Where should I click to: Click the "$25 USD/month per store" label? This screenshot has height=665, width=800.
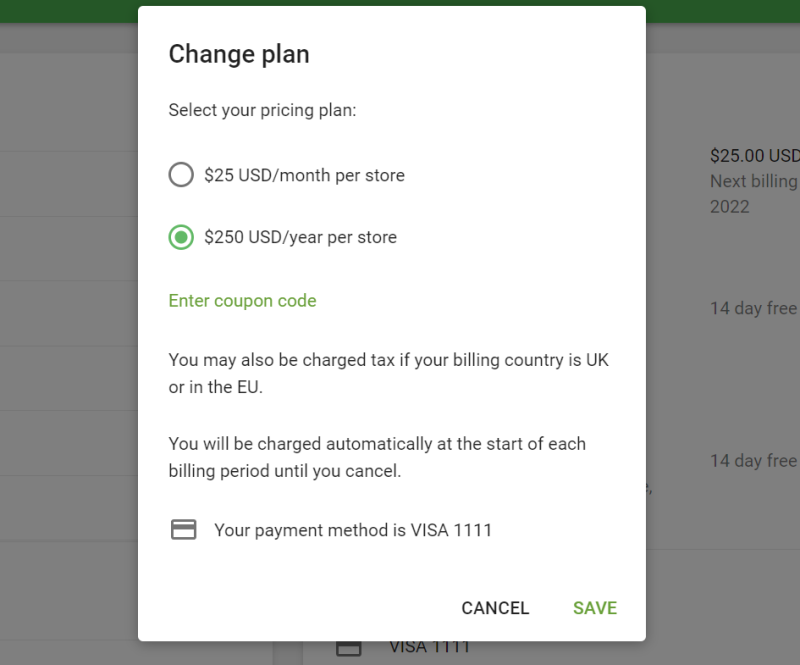304,175
